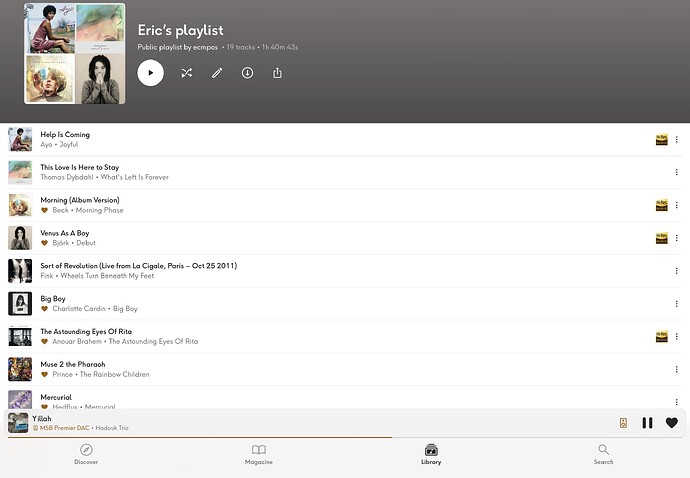Open Astounding Eyes Of Rita artwork thumbnail
The image size is (690, 478).
coord(20,337)
